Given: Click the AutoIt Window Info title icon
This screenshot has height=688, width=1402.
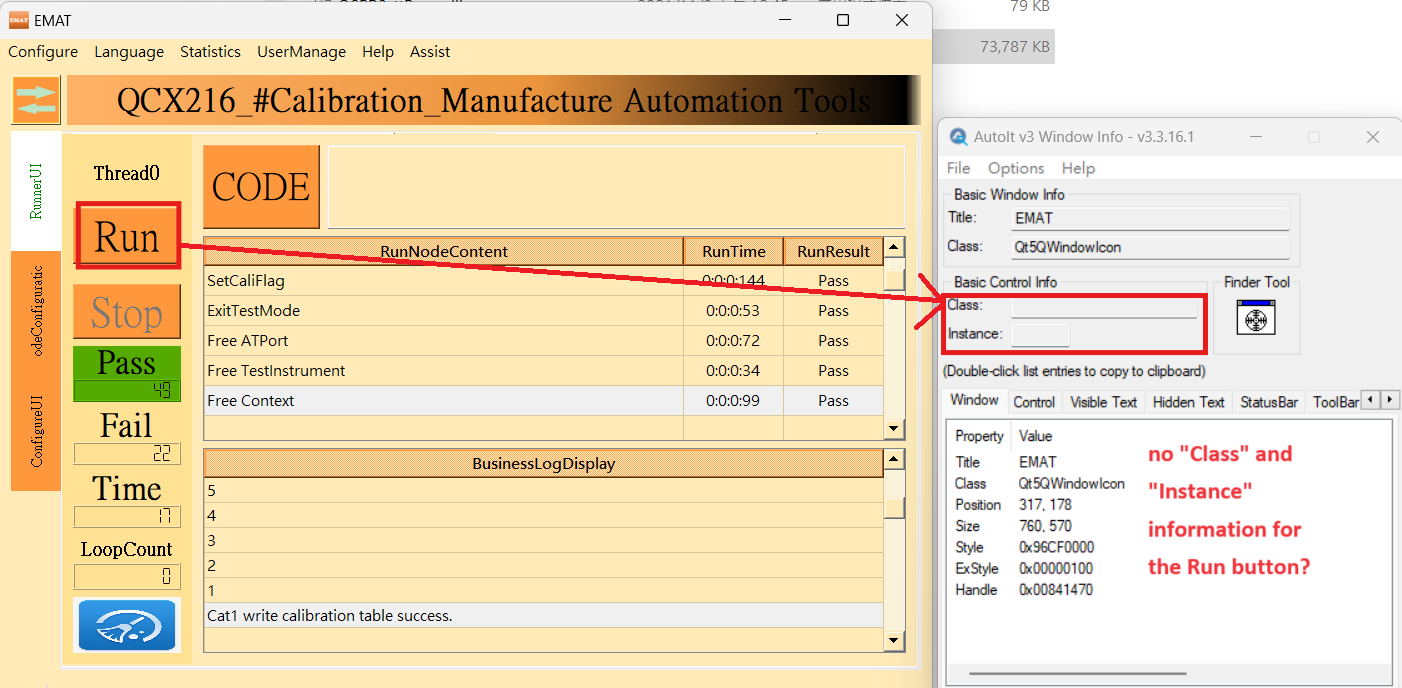Looking at the screenshot, I should 959,137.
